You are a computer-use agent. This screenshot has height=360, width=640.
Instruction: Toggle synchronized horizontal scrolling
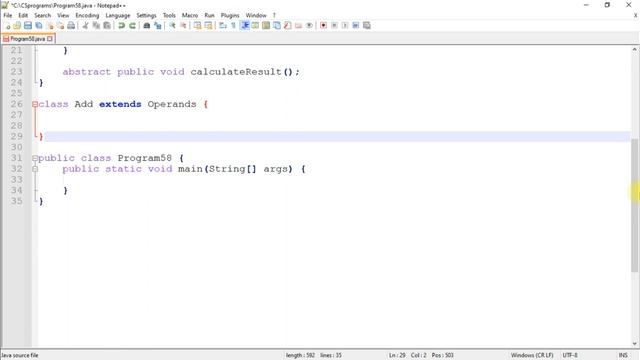coord(209,26)
